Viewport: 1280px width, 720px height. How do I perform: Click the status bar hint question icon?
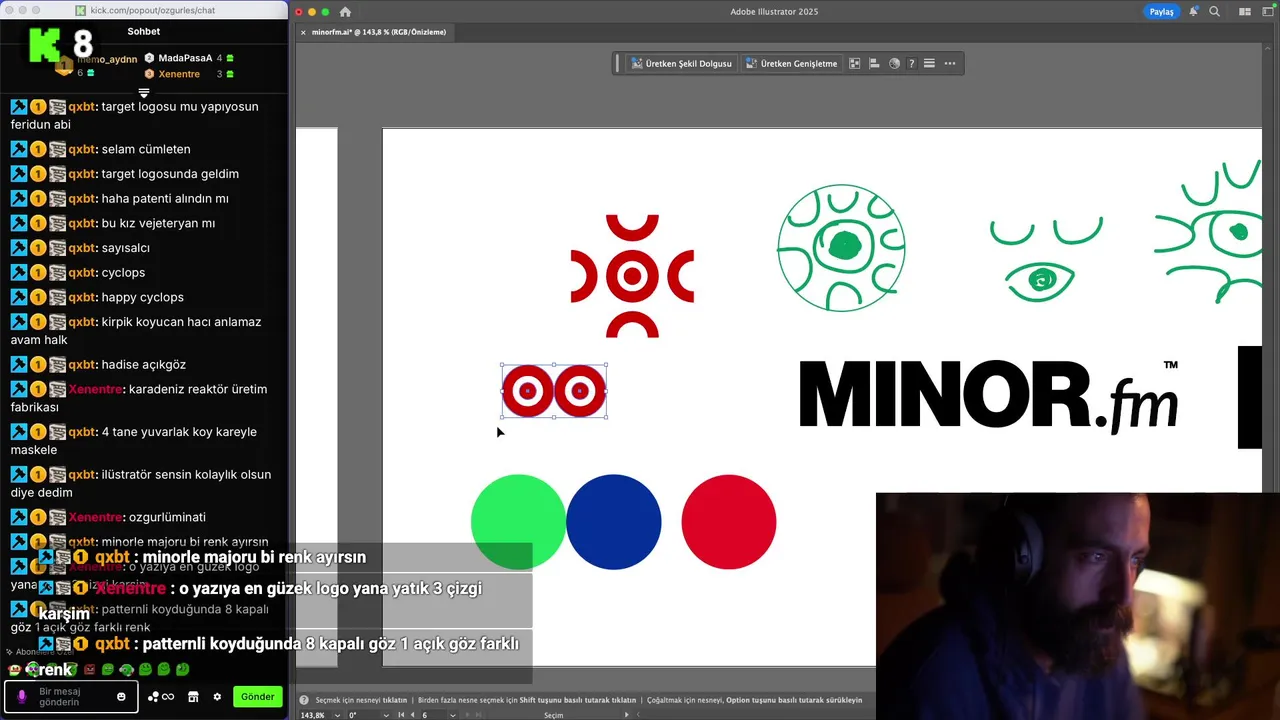[306, 700]
